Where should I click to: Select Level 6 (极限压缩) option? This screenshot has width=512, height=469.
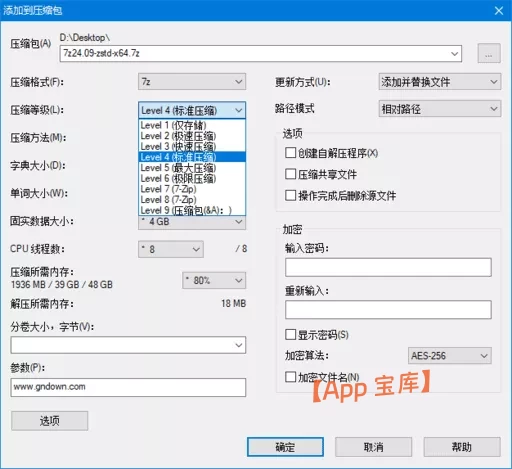[x=192, y=178]
